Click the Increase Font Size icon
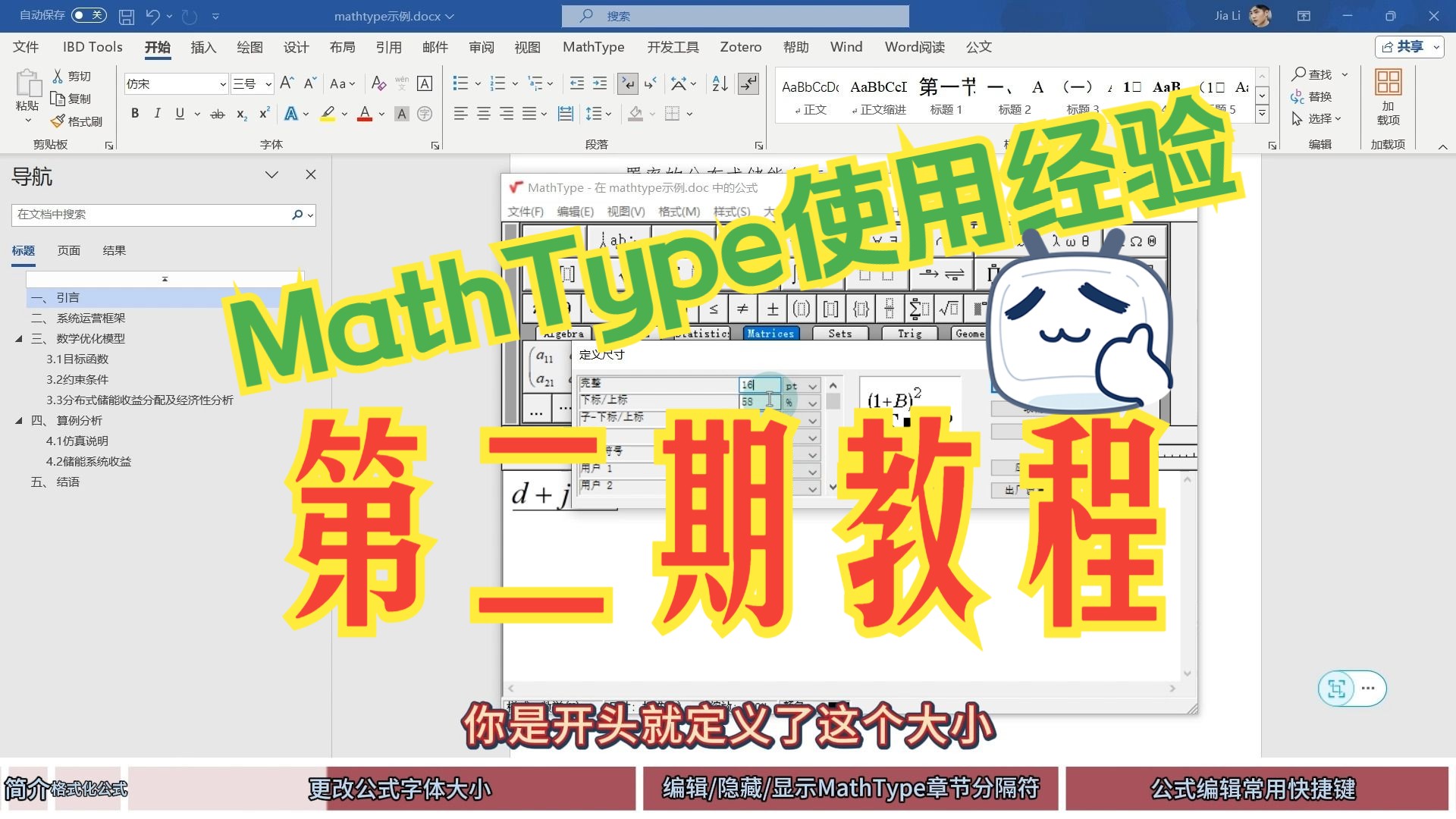The image size is (1456, 819). 287,83
